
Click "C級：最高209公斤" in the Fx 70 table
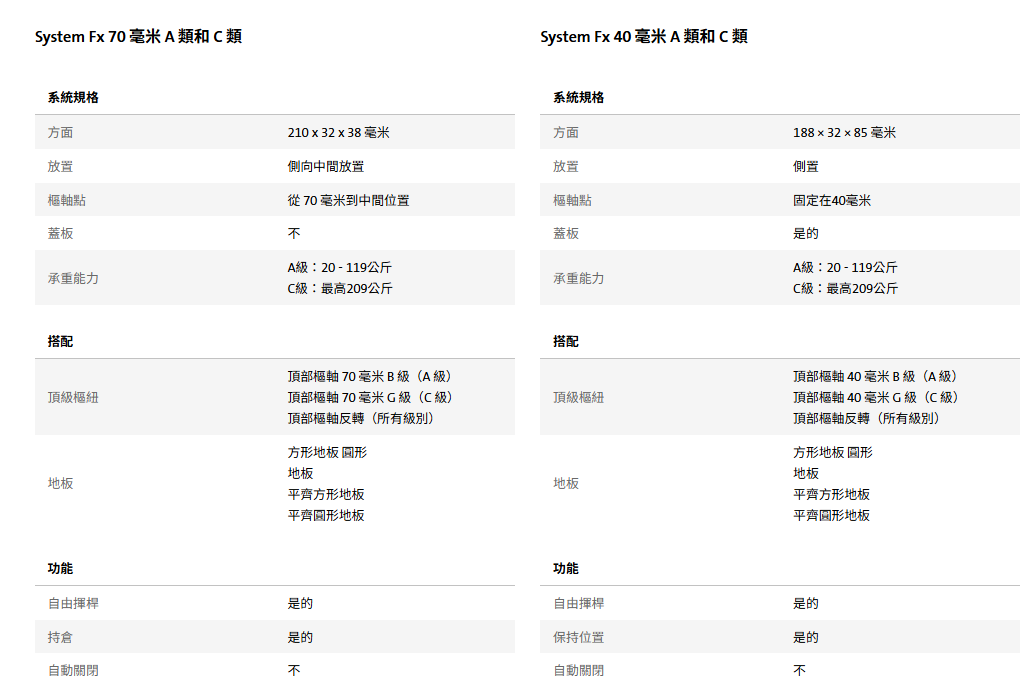point(340,289)
